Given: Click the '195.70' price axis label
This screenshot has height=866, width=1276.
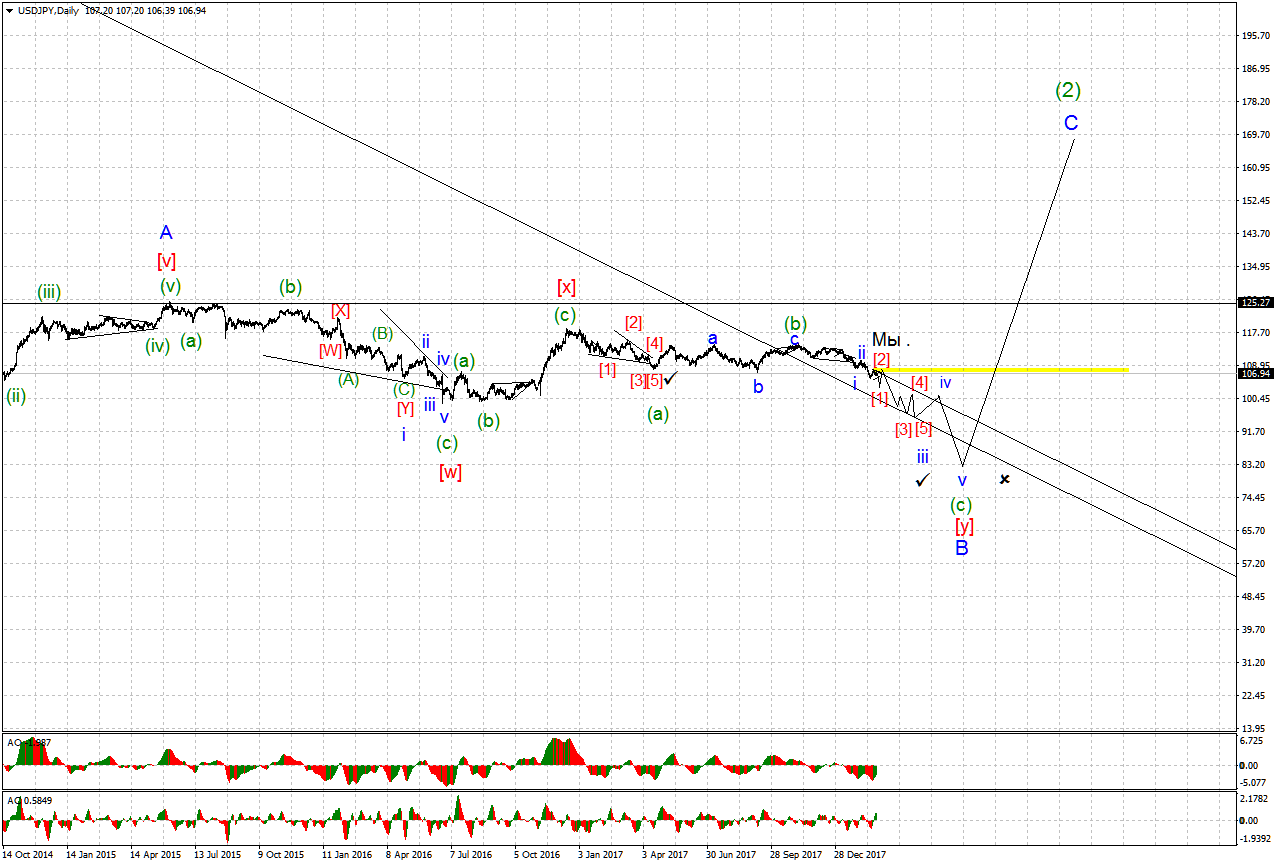Looking at the screenshot, I should pyautogui.click(x=1255, y=35).
